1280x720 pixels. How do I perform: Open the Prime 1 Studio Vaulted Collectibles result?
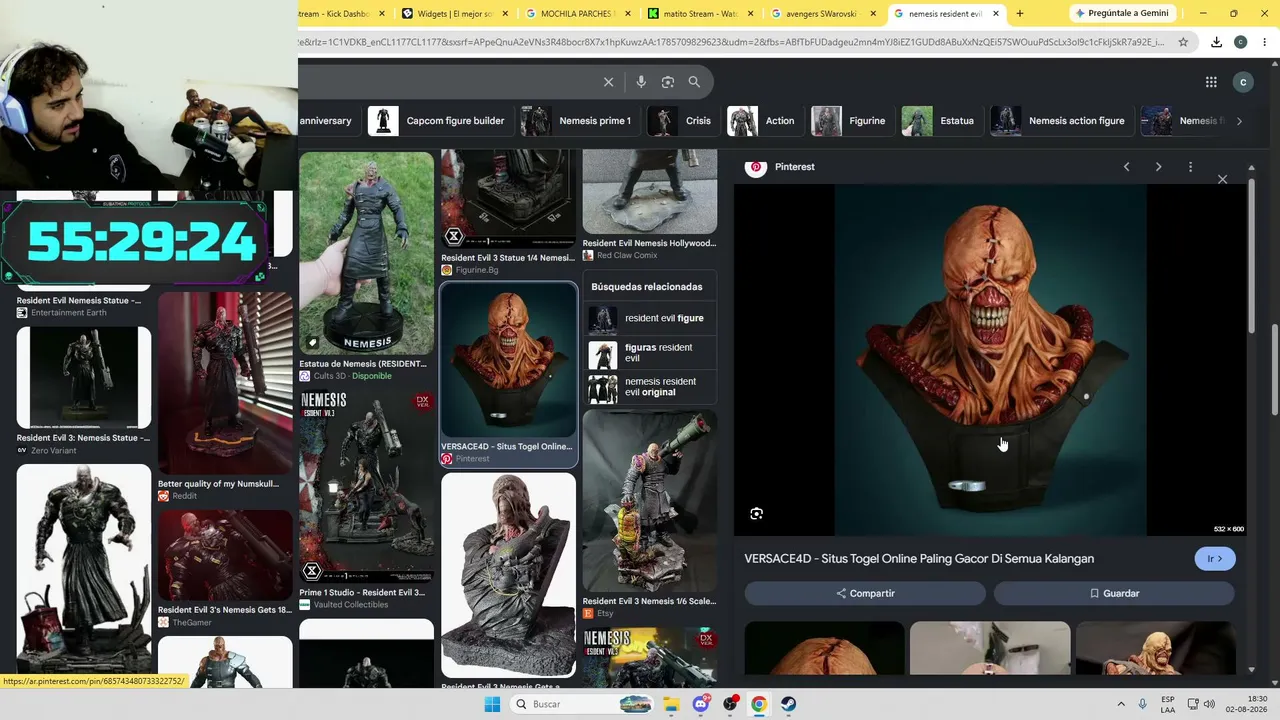(366, 499)
